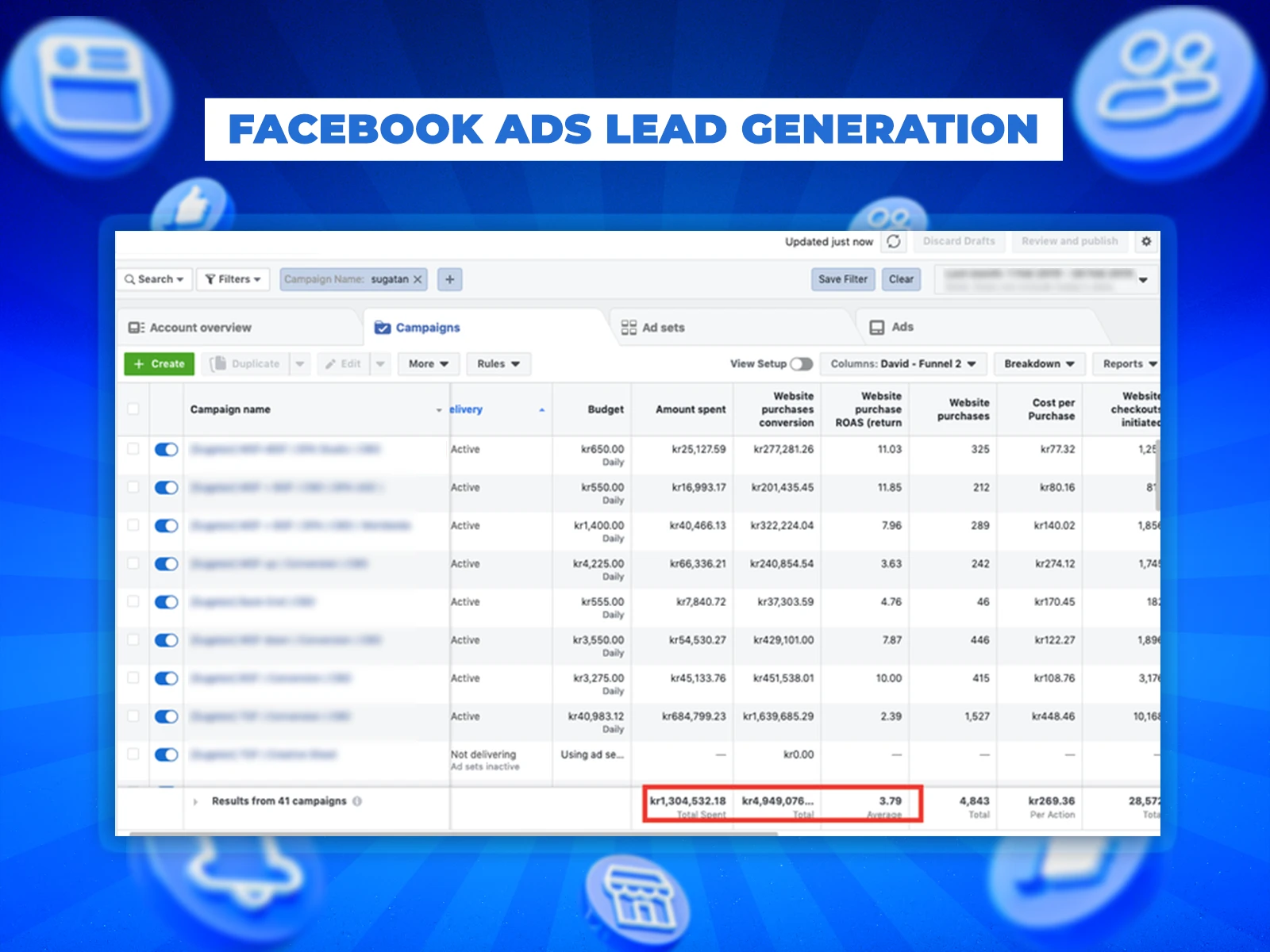Check the select-all campaigns checkbox in header

coord(133,409)
